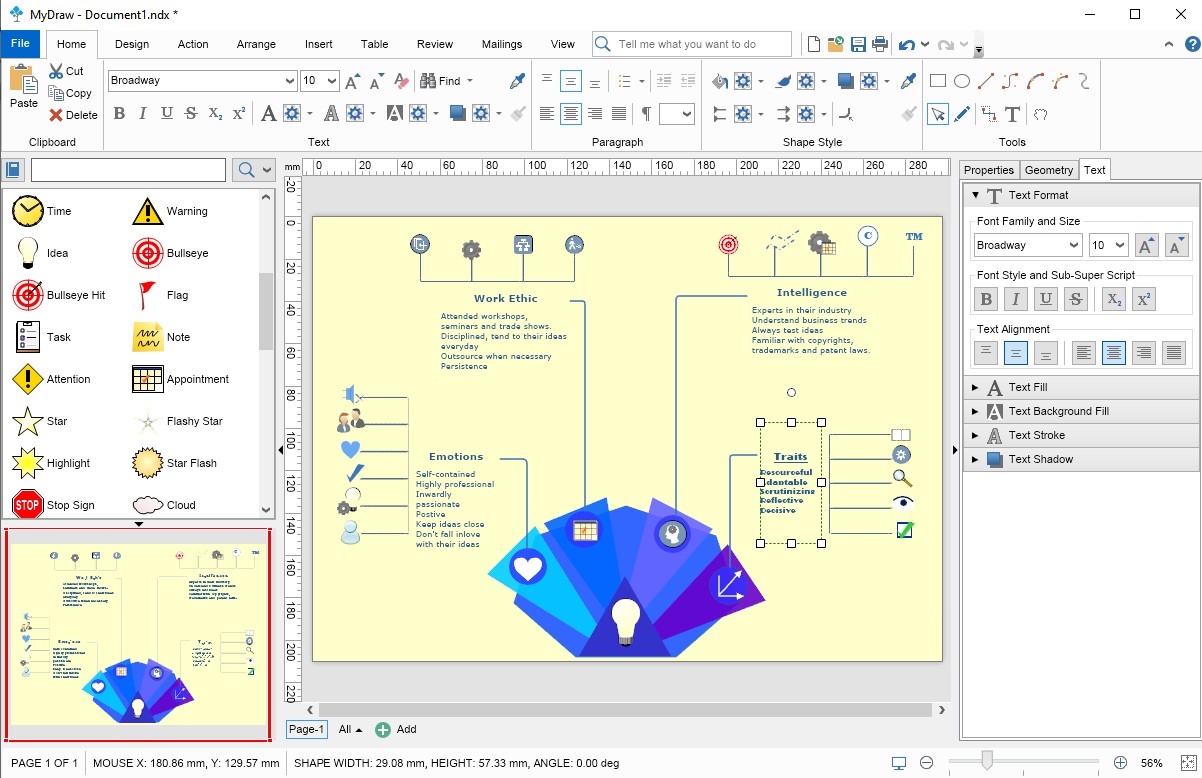
Task: Open the File menu
Action: tap(20, 44)
